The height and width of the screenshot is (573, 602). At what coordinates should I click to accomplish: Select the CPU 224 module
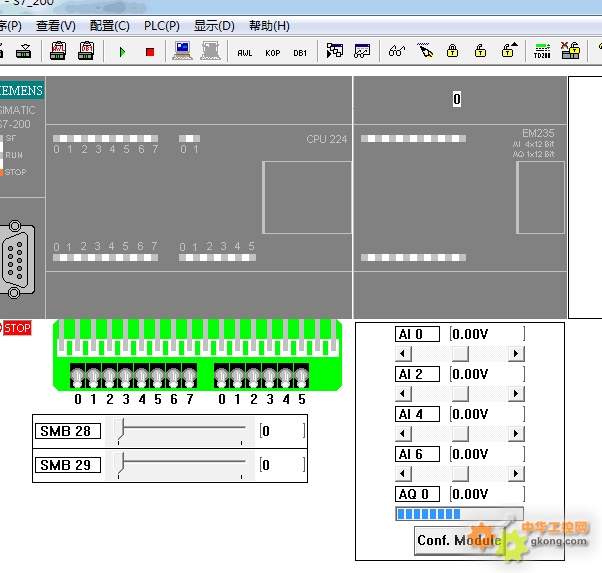click(199, 197)
